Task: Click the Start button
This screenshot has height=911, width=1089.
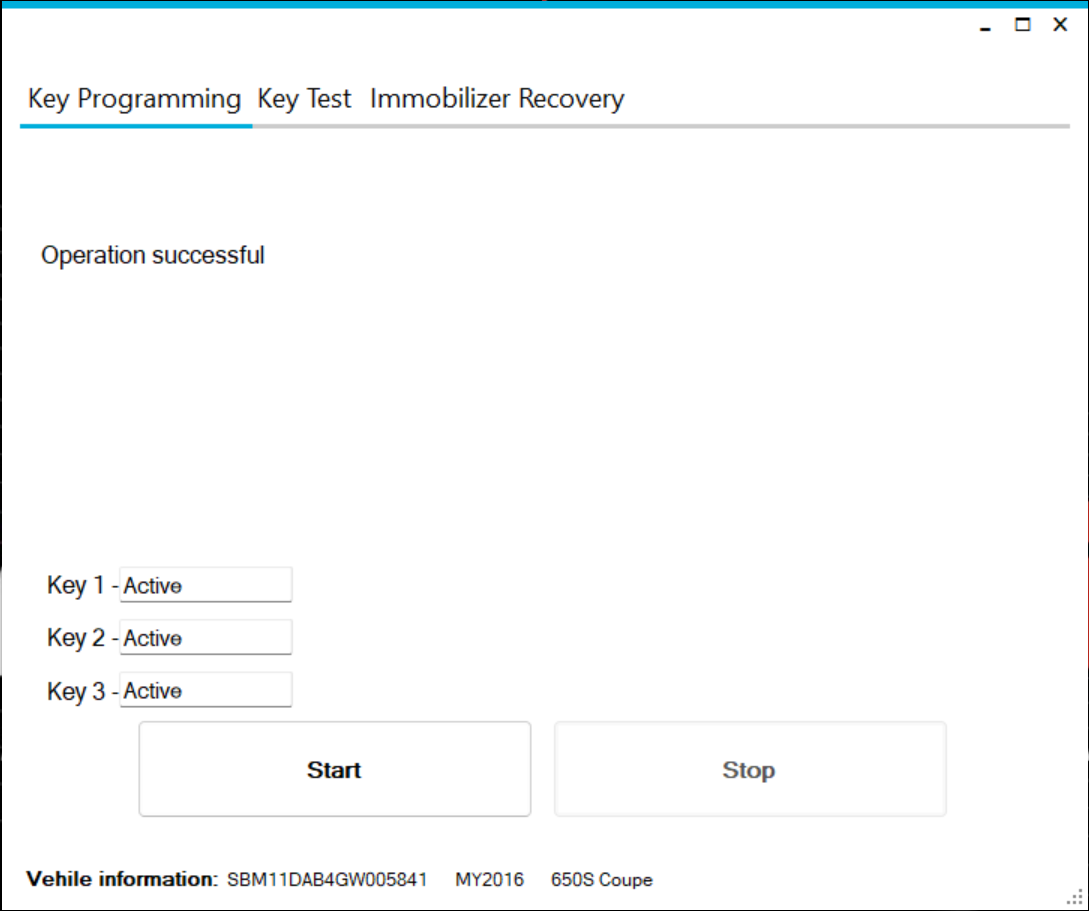Action: click(x=335, y=768)
